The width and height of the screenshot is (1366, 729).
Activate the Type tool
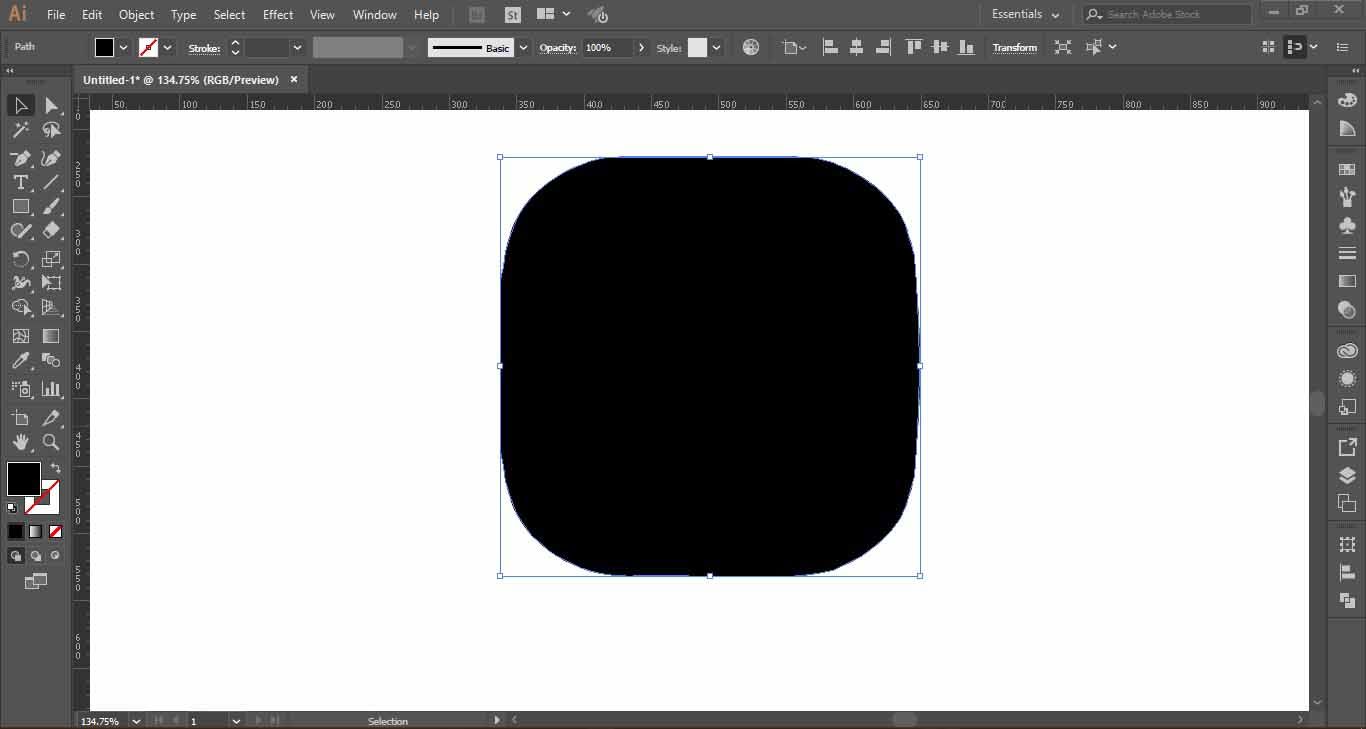21,182
